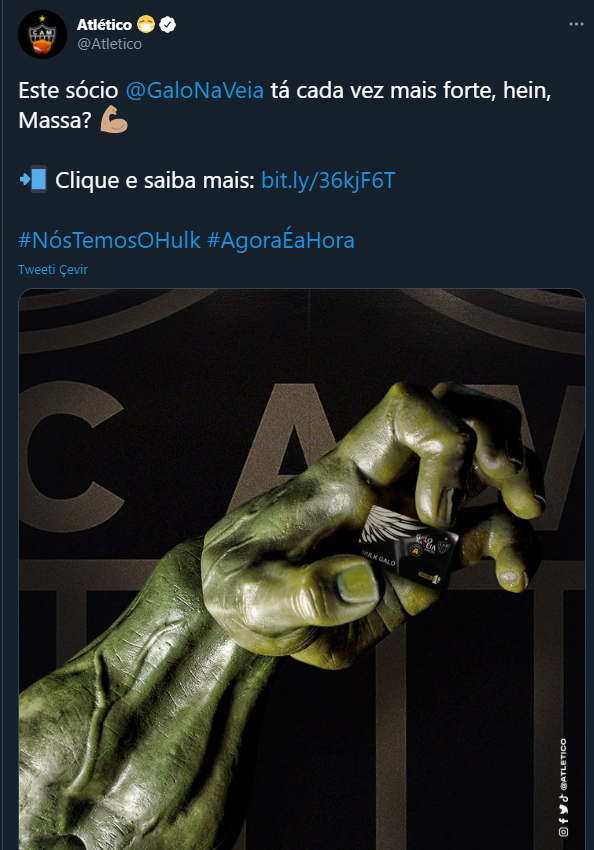Click Tweeti Çevir to translate tweet
The width and height of the screenshot is (594, 850).
(53, 269)
